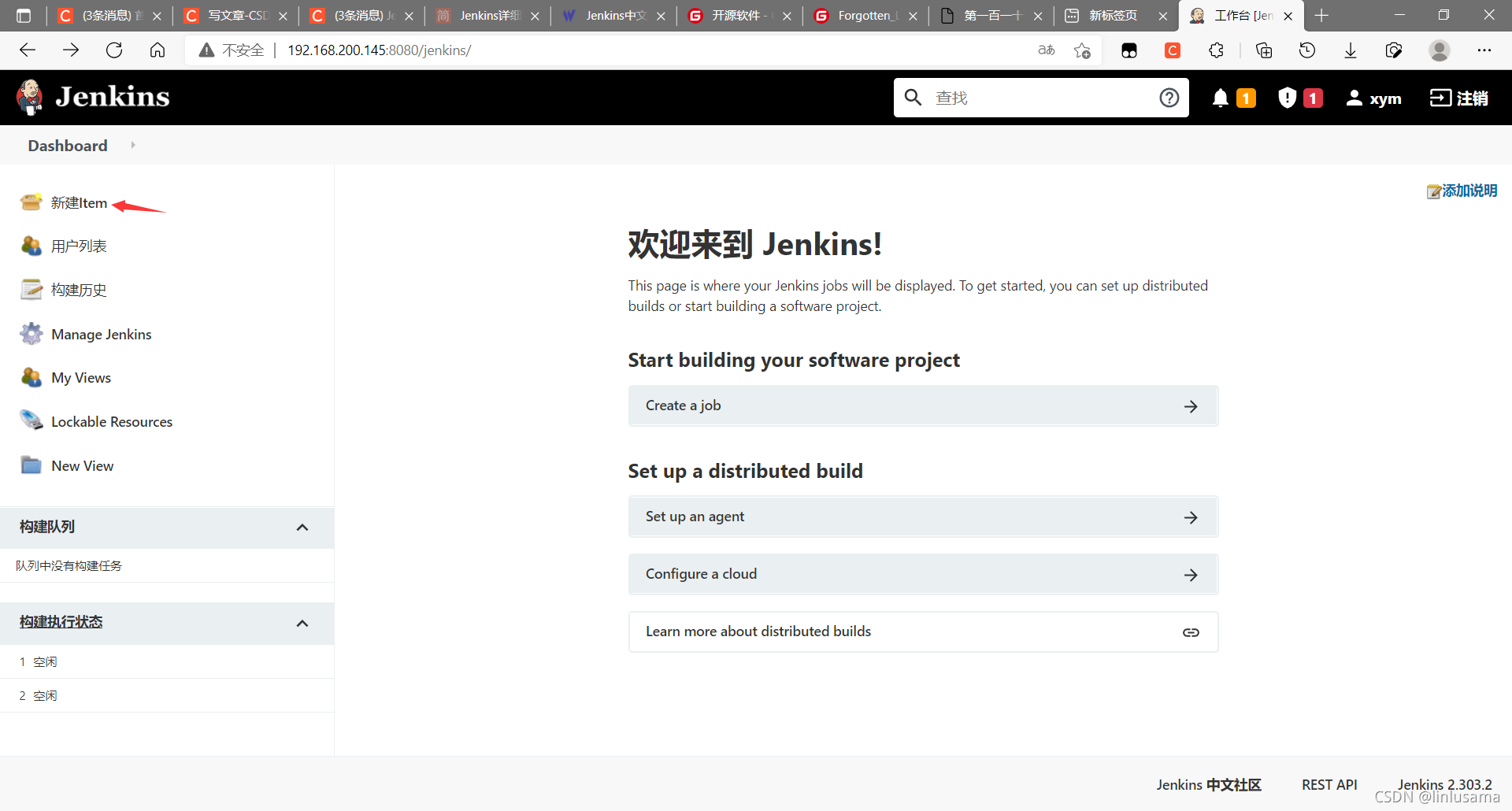Open Manage Jenkins settings

pos(101,334)
